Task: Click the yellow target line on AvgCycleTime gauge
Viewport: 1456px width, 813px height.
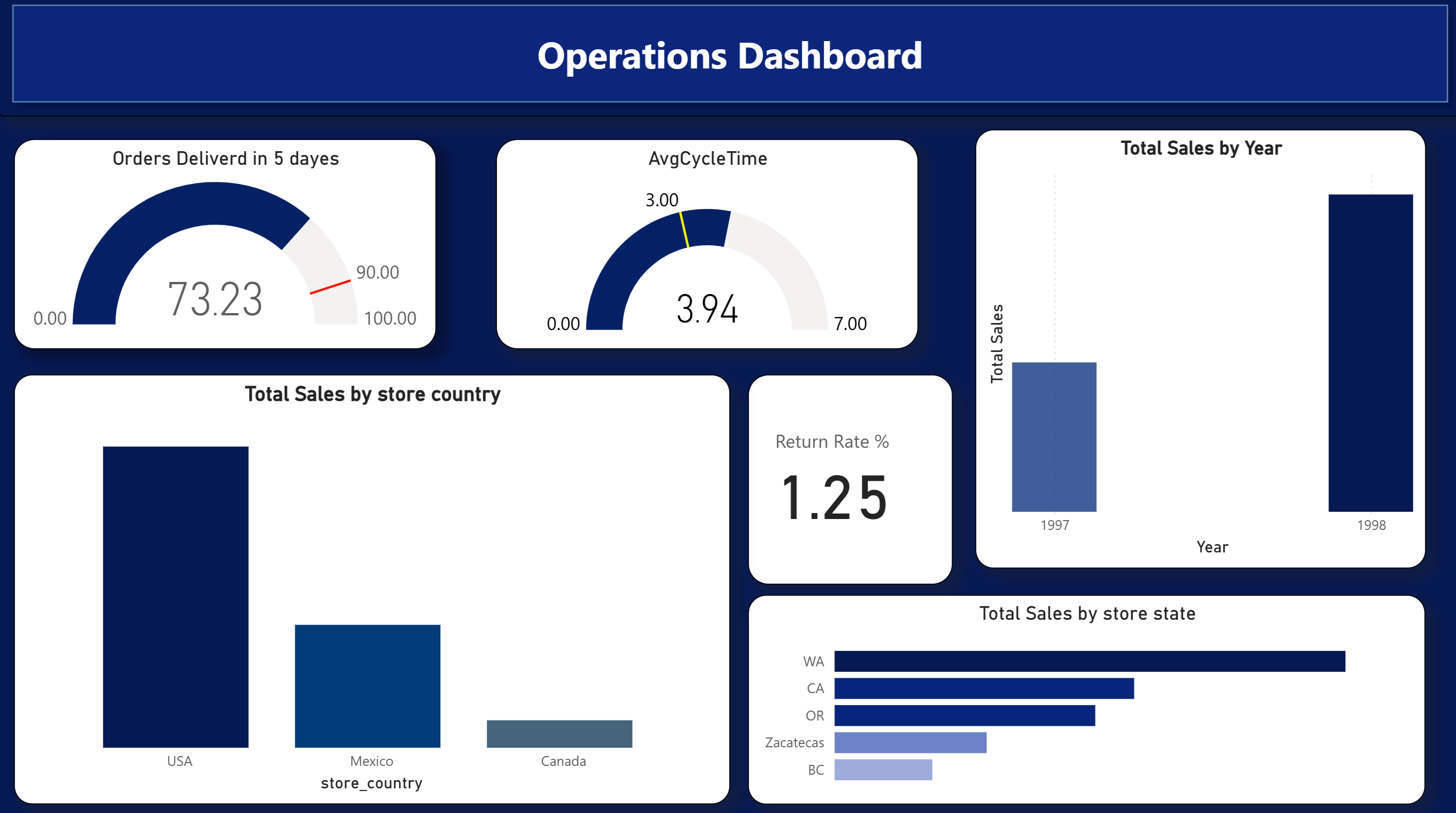Action: [x=684, y=229]
